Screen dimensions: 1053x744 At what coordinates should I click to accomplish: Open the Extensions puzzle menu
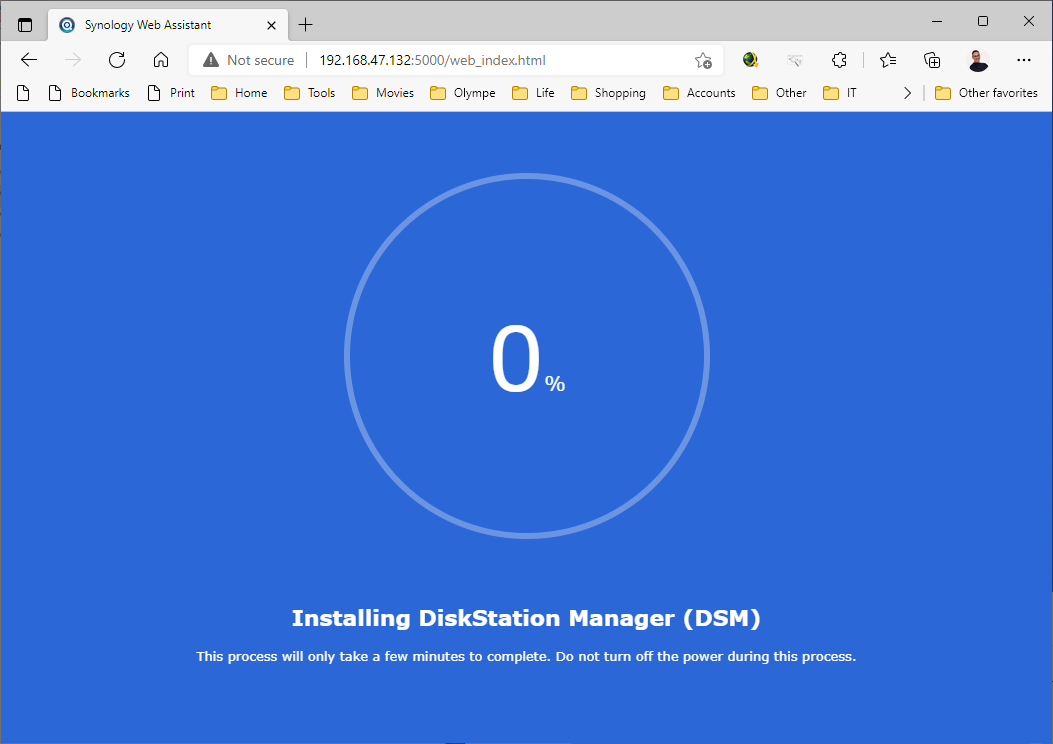coord(839,60)
